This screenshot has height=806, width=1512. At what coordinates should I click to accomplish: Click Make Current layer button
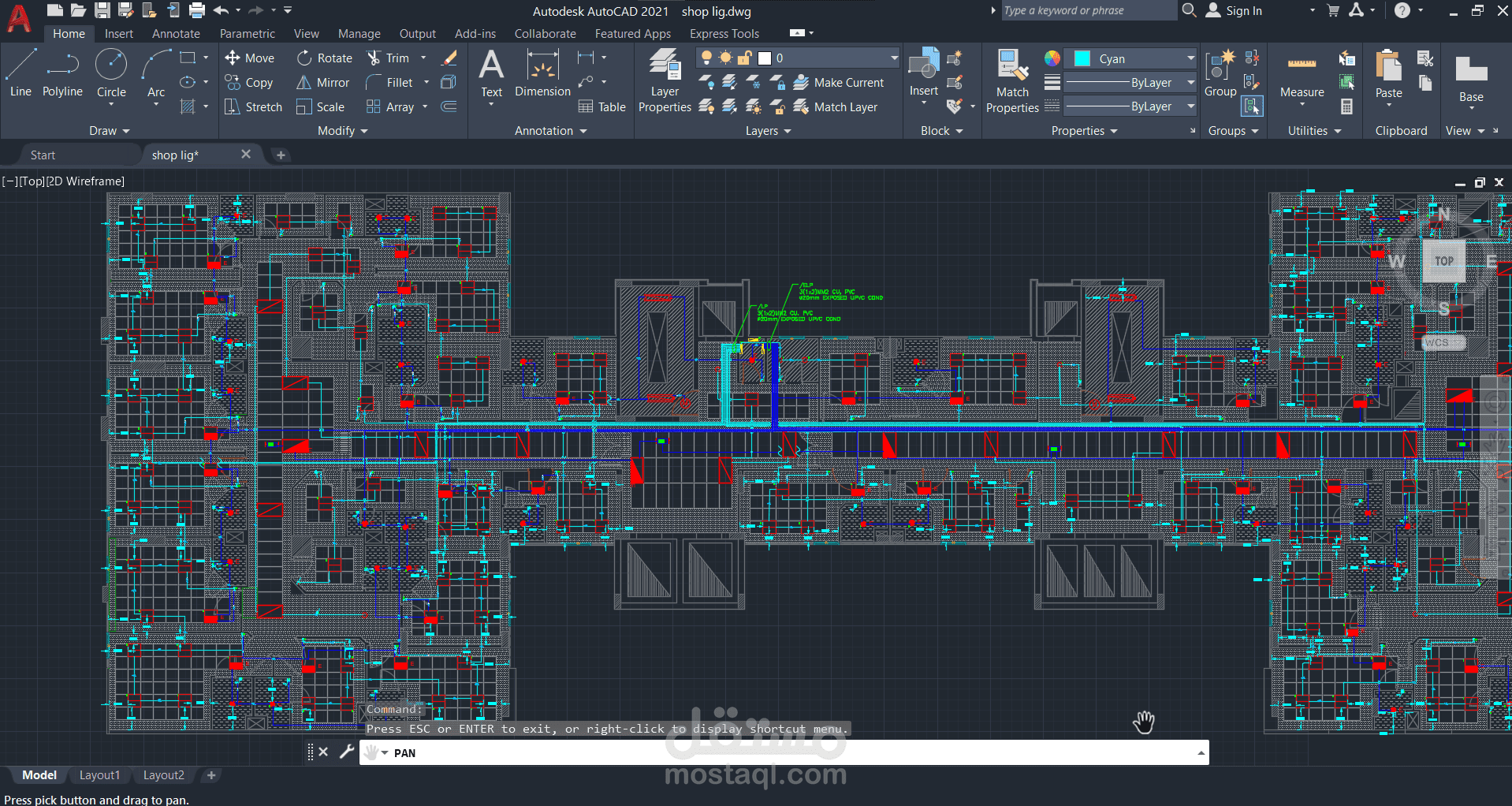click(x=839, y=82)
